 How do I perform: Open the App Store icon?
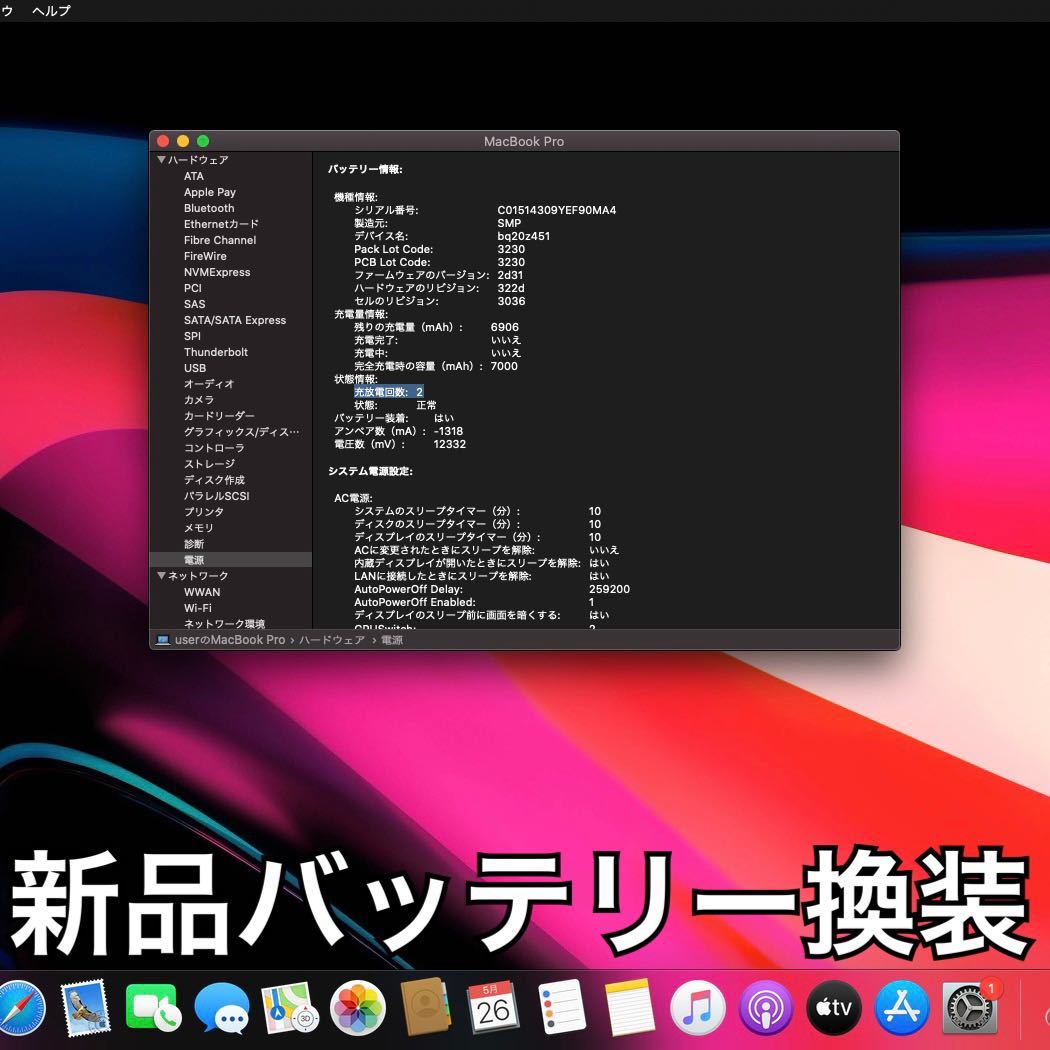902,1008
